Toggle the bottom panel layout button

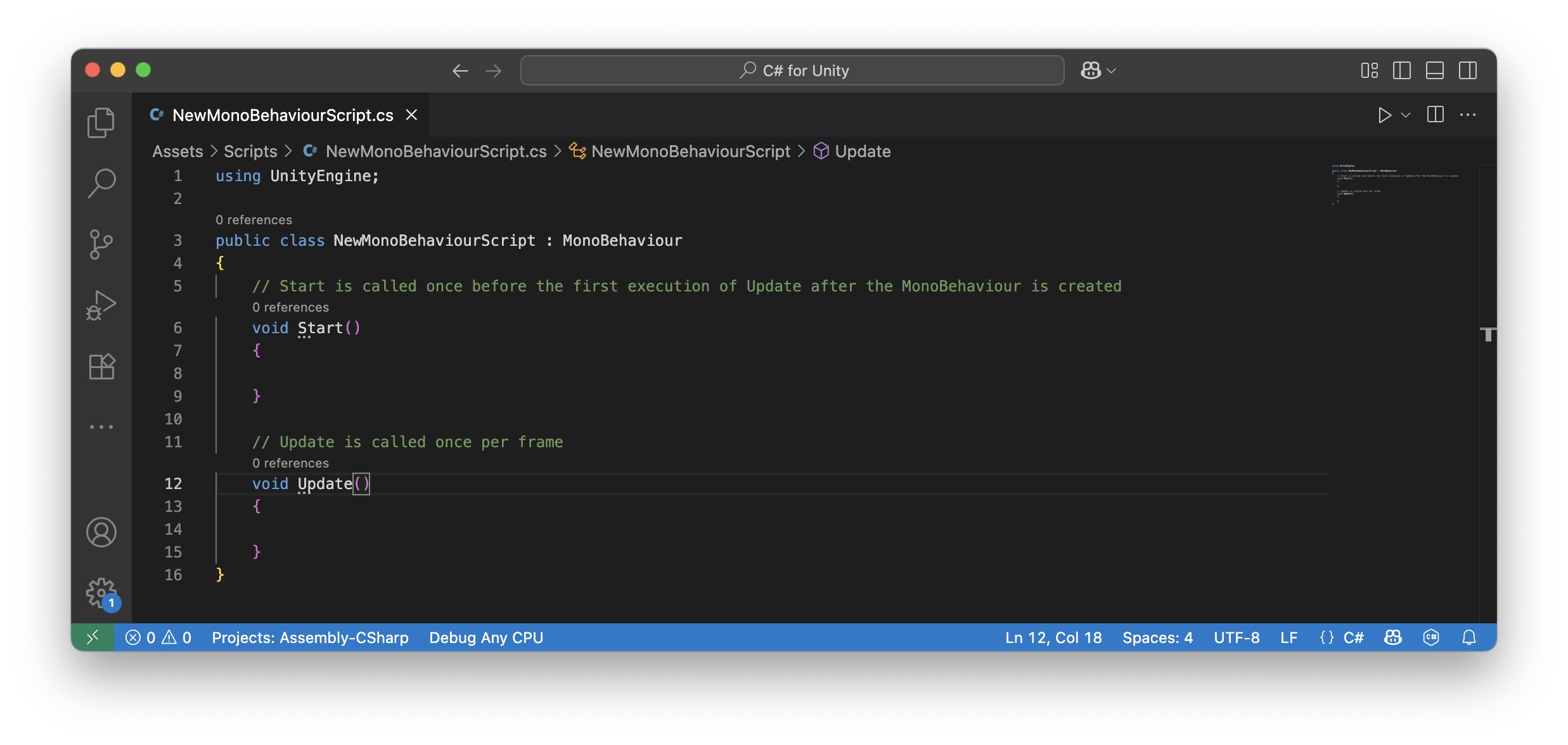point(1434,70)
